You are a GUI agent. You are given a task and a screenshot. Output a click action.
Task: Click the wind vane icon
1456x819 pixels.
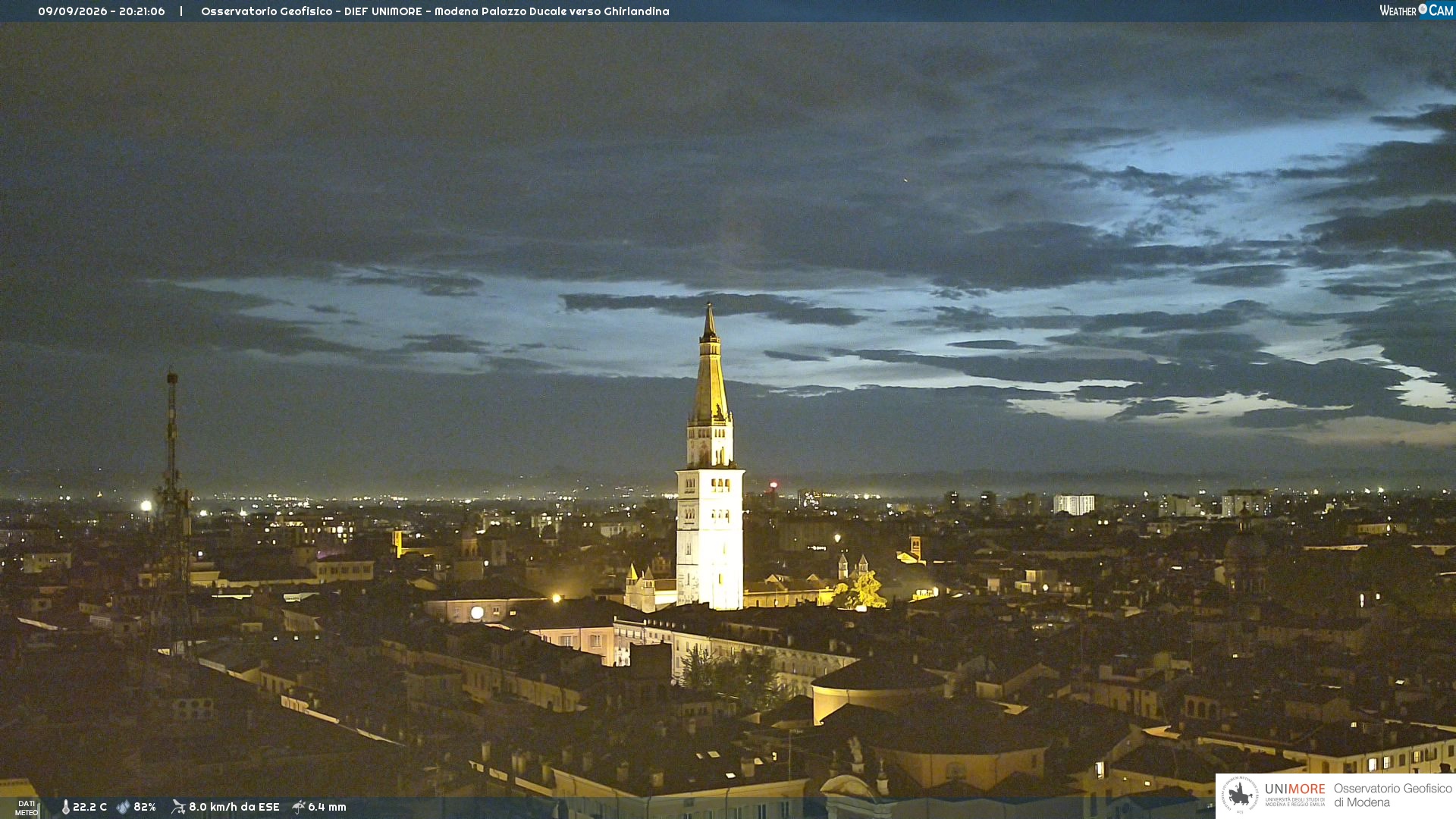[x=178, y=807]
